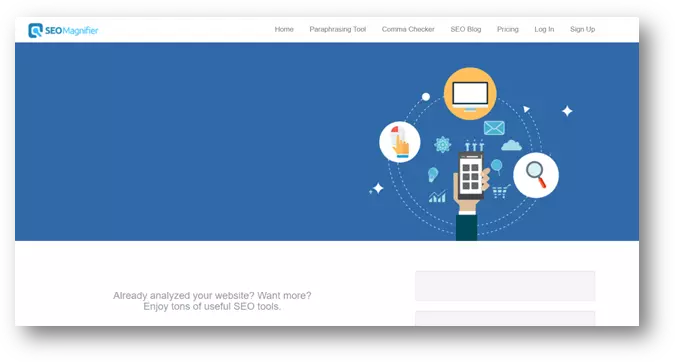Click the envelope mail icon
Image resolution: width=675 pixels, height=362 pixels.
[494, 128]
